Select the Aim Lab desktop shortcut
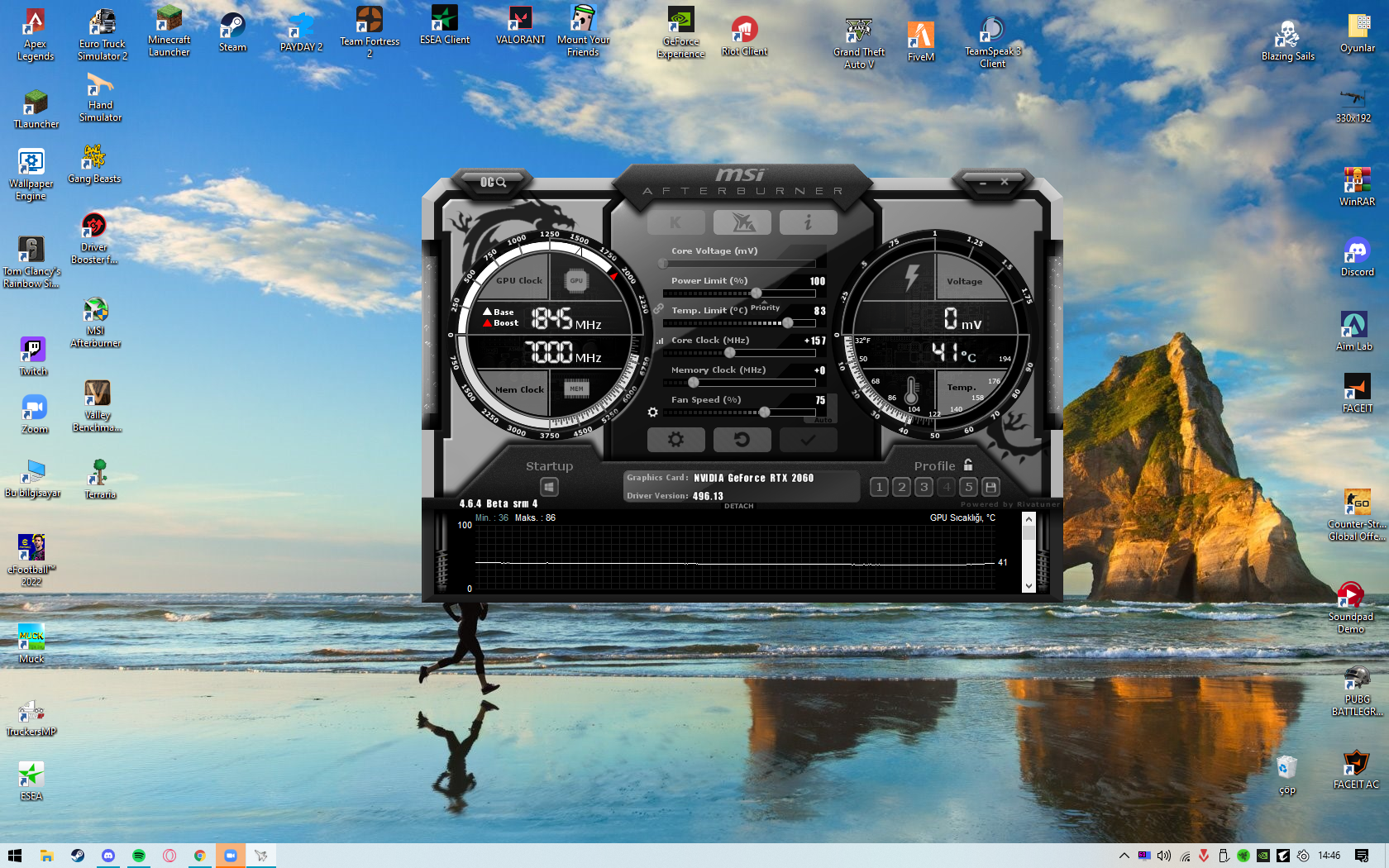This screenshot has width=1389, height=868. point(1354,331)
